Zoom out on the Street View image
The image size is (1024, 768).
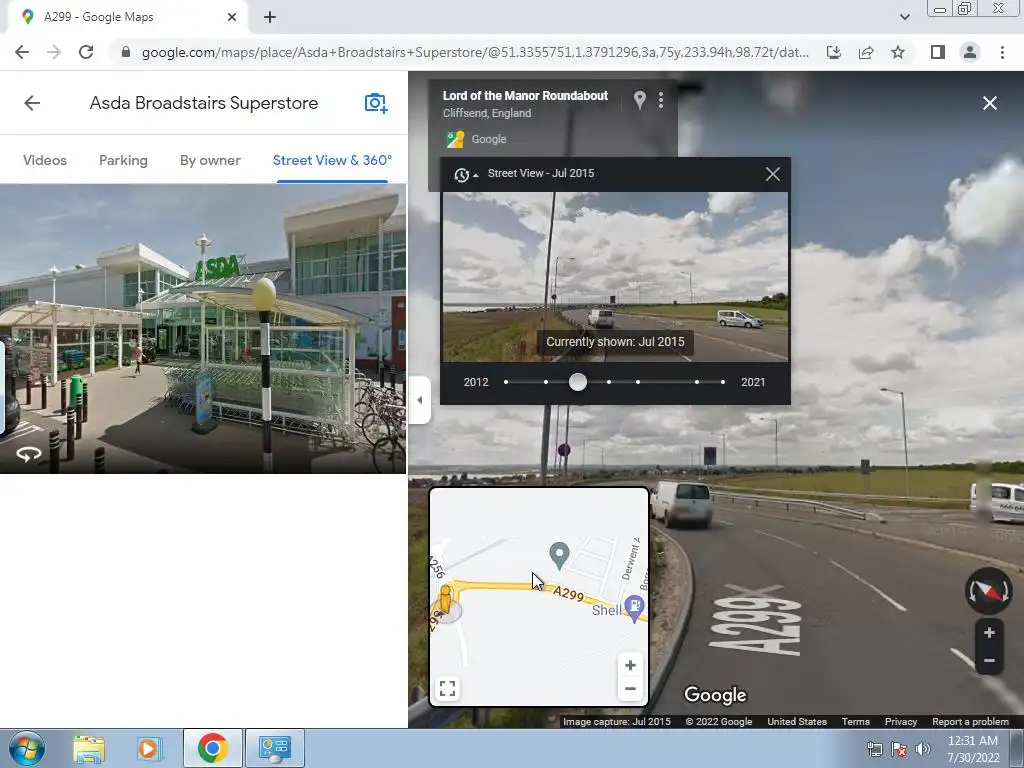click(989, 661)
